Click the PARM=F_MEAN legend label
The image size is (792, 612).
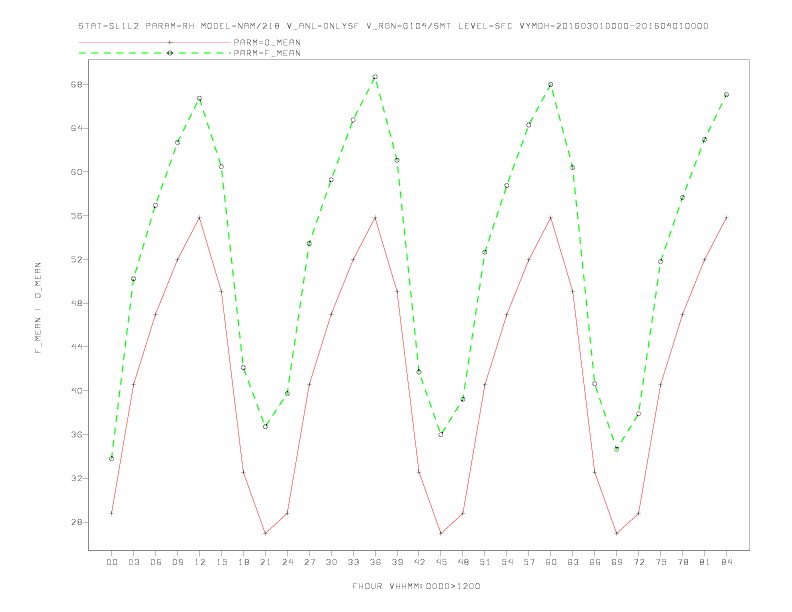click(267, 53)
